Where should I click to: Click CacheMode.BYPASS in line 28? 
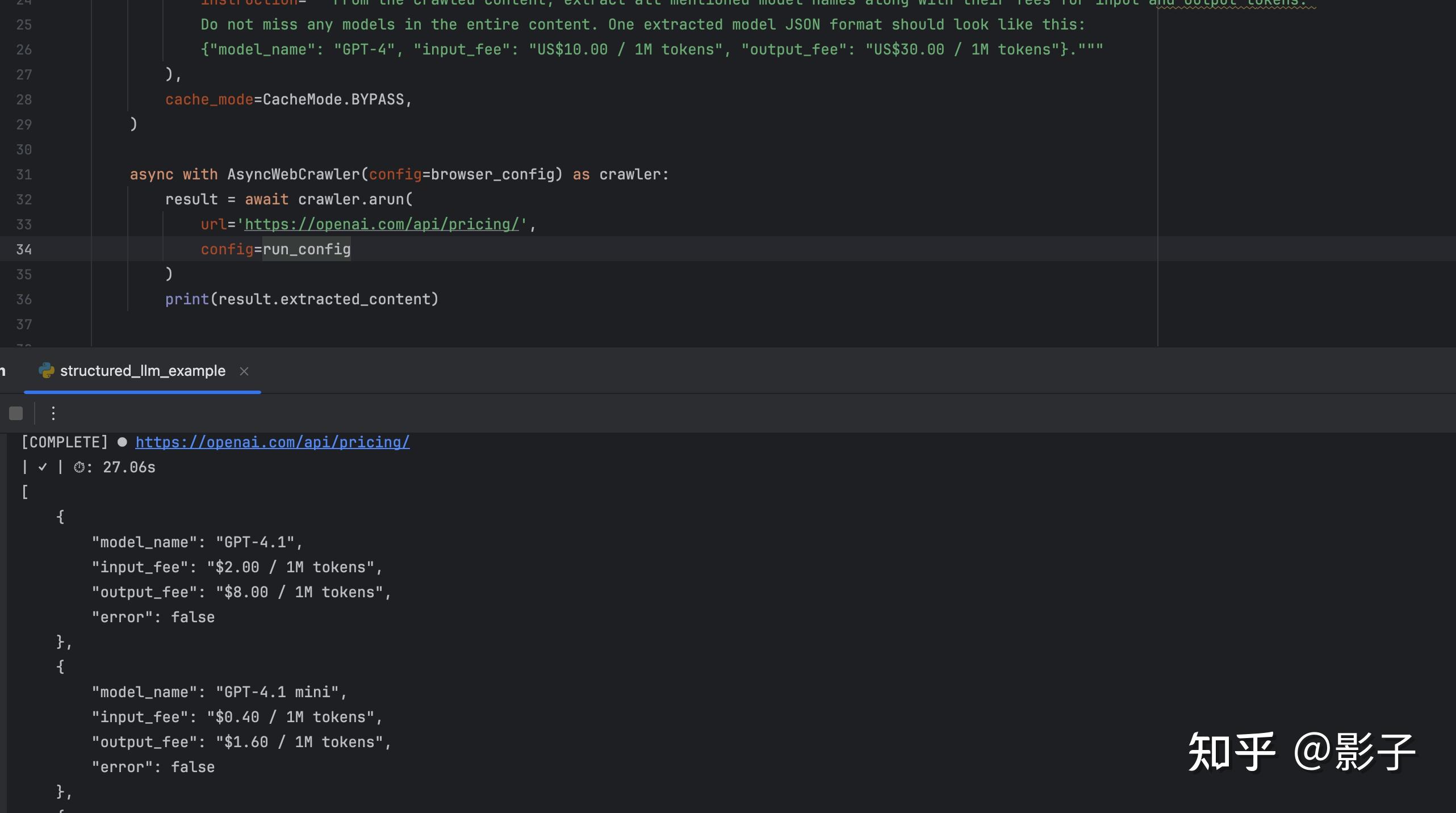coord(333,99)
